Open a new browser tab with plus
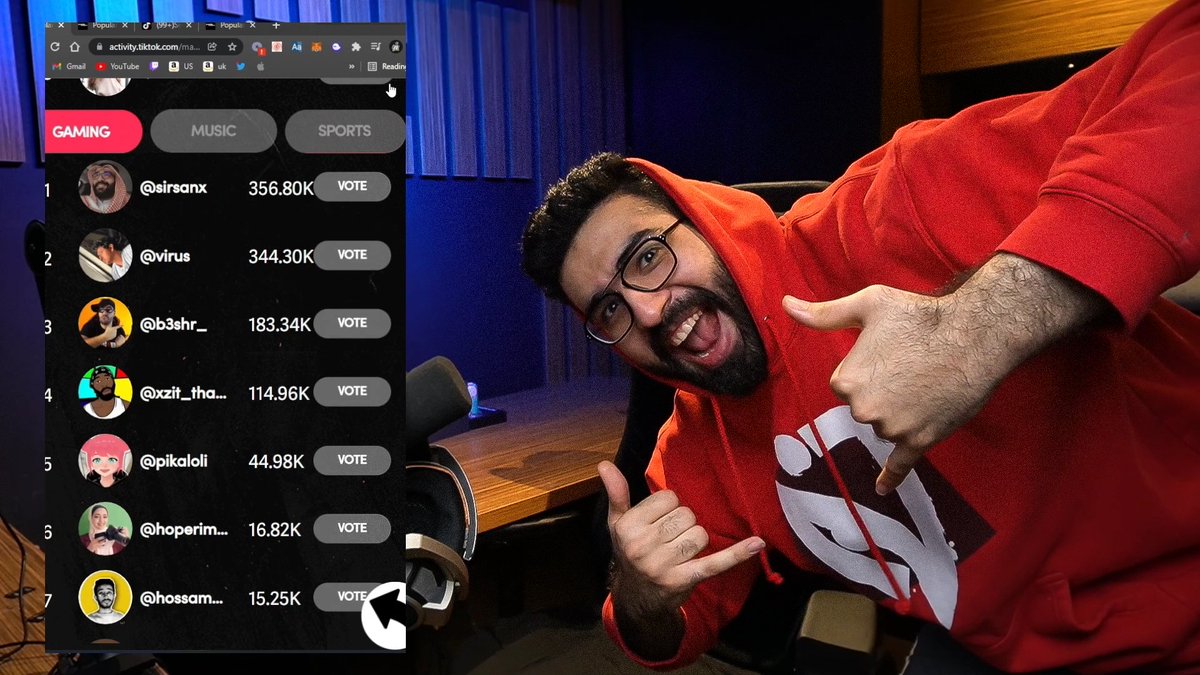 [276, 25]
